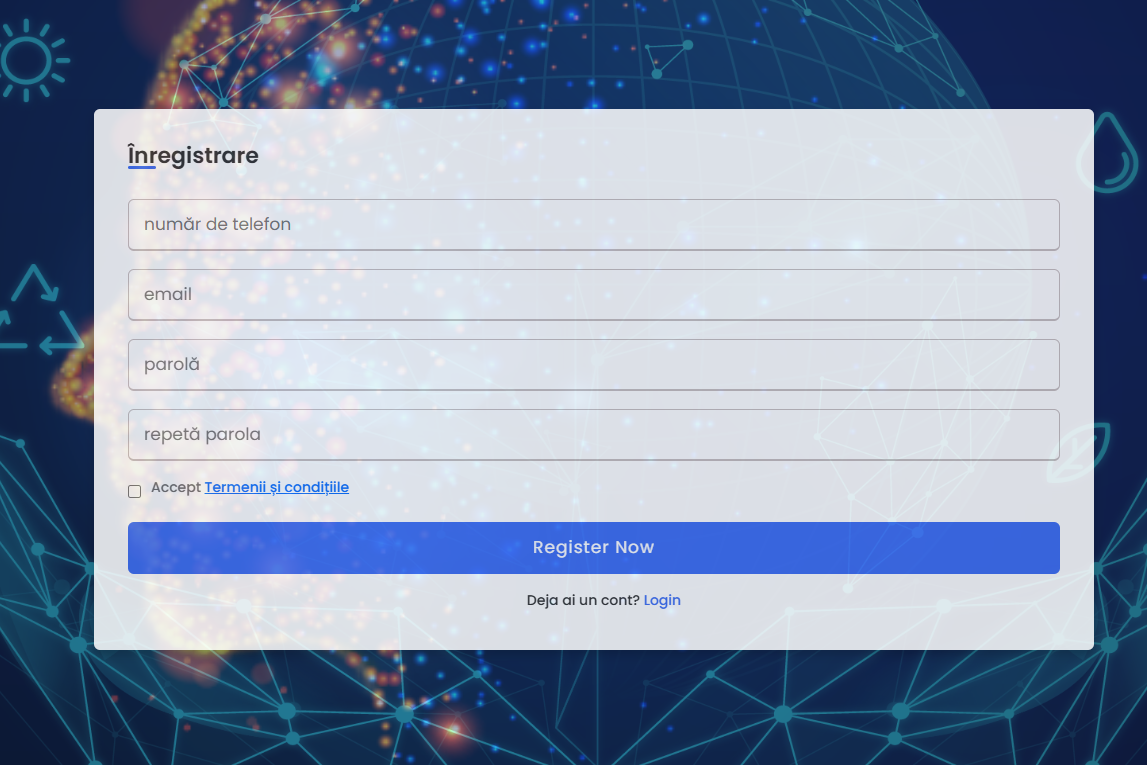
Task: Click the repetă parola field
Action: (593, 434)
